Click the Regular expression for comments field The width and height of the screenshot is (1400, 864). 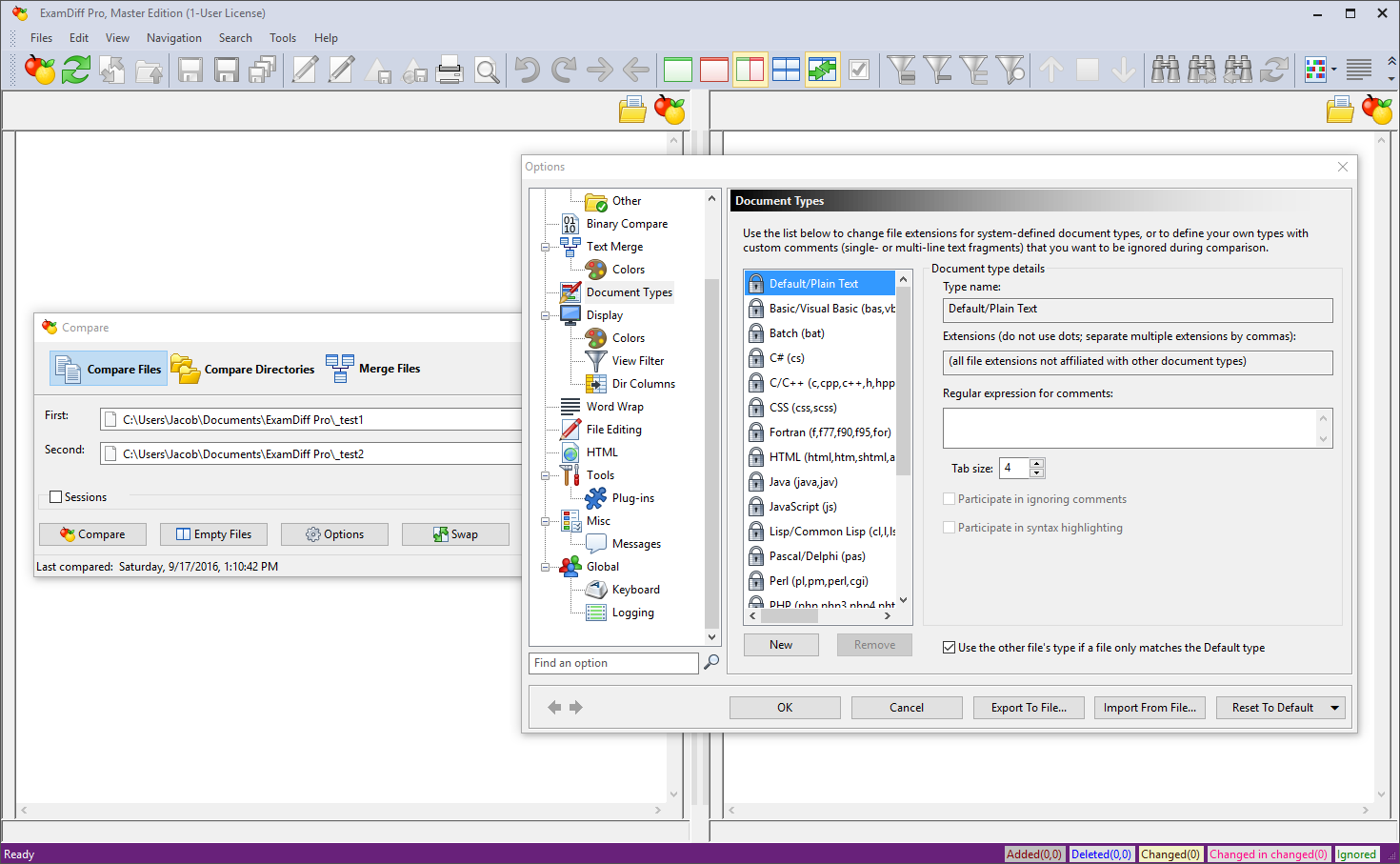pos(1137,428)
